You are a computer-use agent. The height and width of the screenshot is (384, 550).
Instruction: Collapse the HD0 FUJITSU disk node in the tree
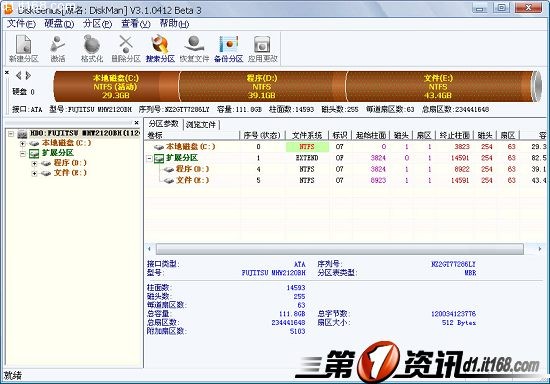click(11, 134)
